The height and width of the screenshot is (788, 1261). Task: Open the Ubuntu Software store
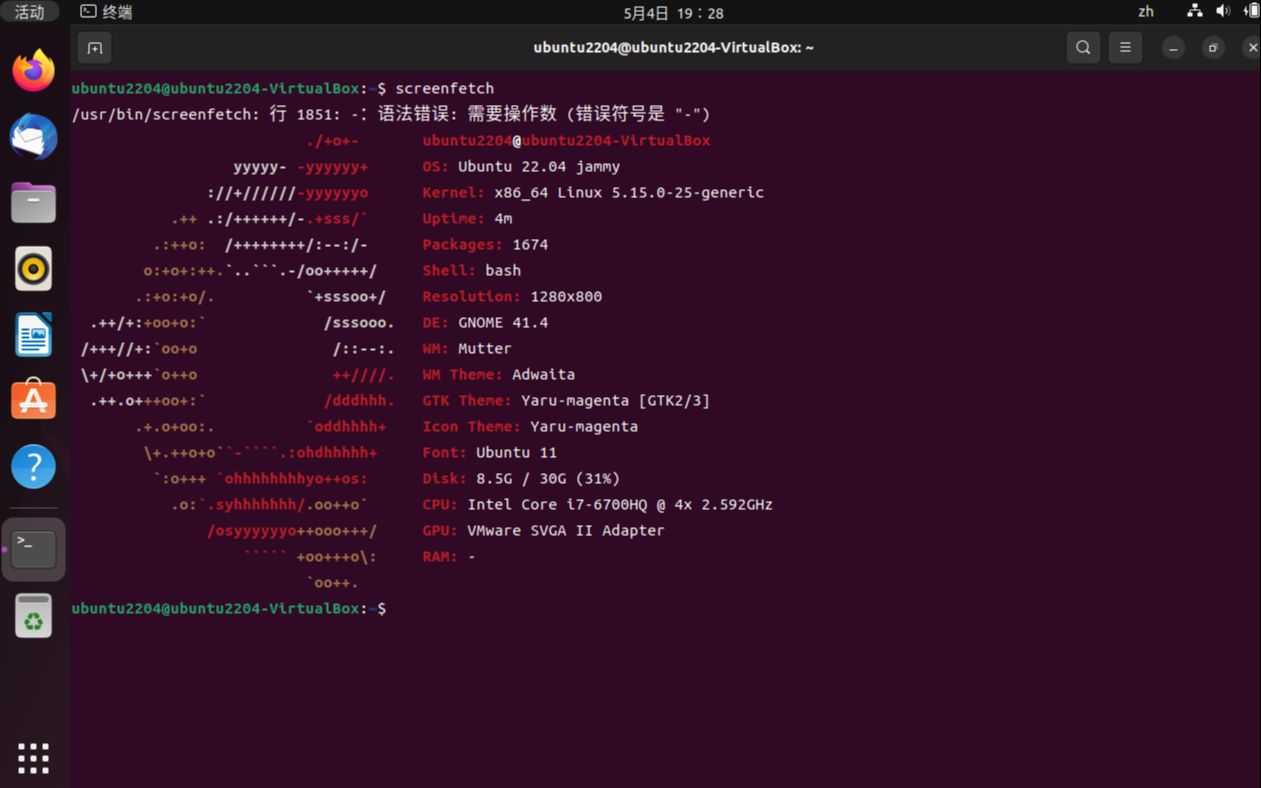click(33, 399)
